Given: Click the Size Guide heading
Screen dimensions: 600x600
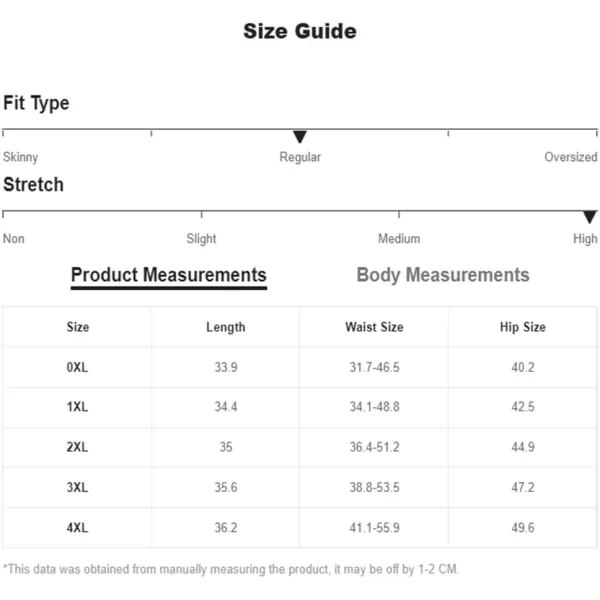Looking at the screenshot, I should click(300, 31).
